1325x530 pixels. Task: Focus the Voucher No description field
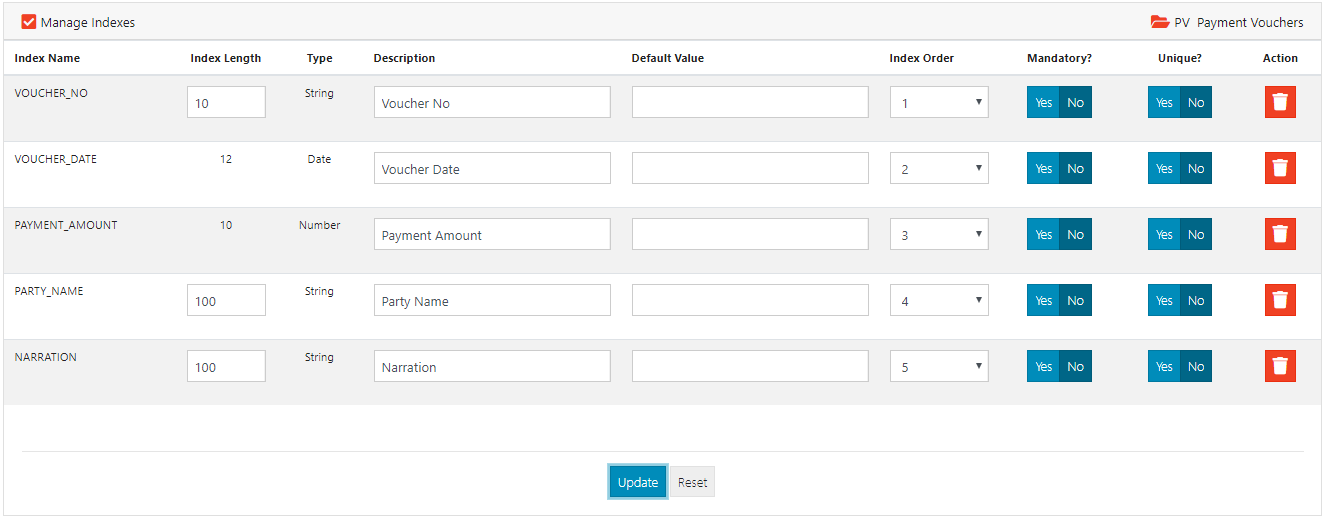[491, 102]
